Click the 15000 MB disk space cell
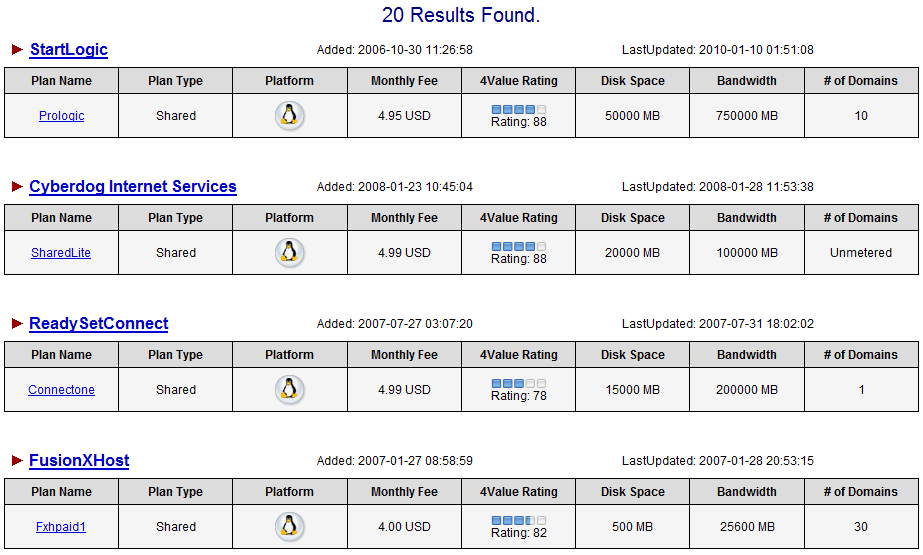Image resolution: width=923 pixels, height=555 pixels. click(632, 390)
